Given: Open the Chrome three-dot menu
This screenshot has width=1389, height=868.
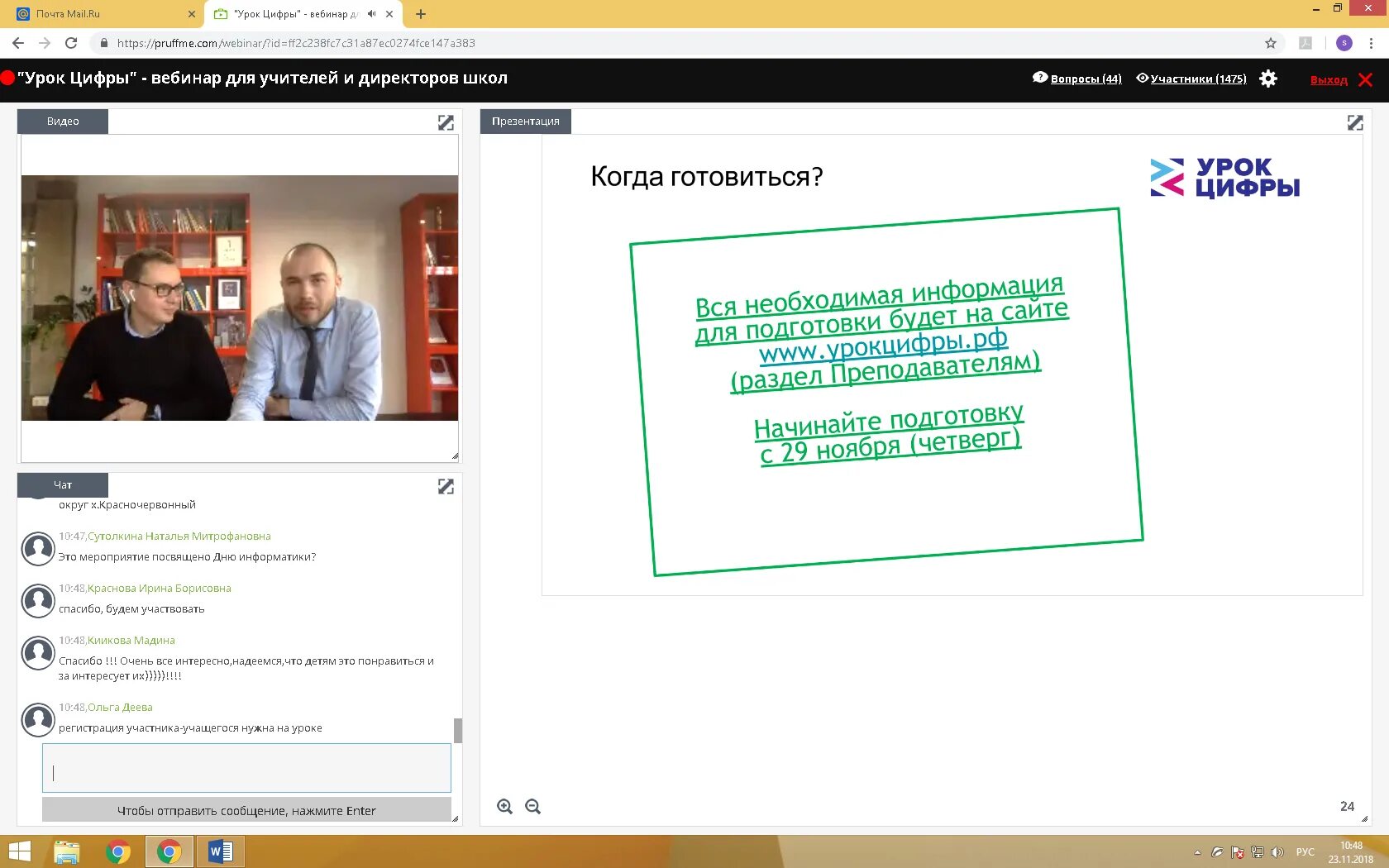Looking at the screenshot, I should coord(1372,43).
